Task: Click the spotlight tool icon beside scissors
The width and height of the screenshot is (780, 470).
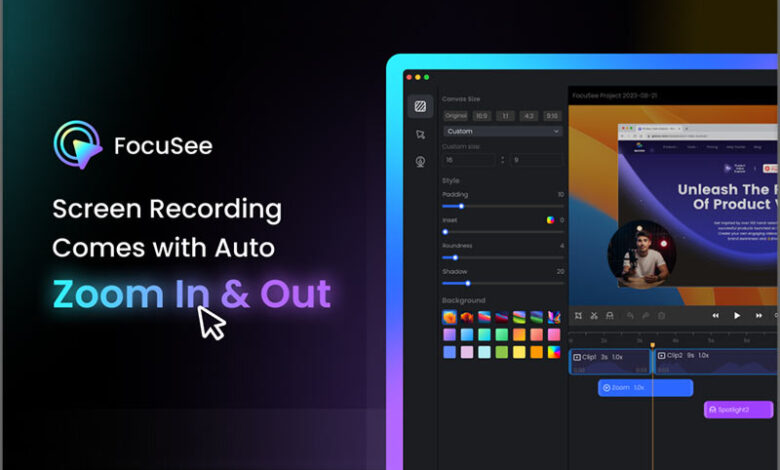Action: pyautogui.click(x=609, y=316)
